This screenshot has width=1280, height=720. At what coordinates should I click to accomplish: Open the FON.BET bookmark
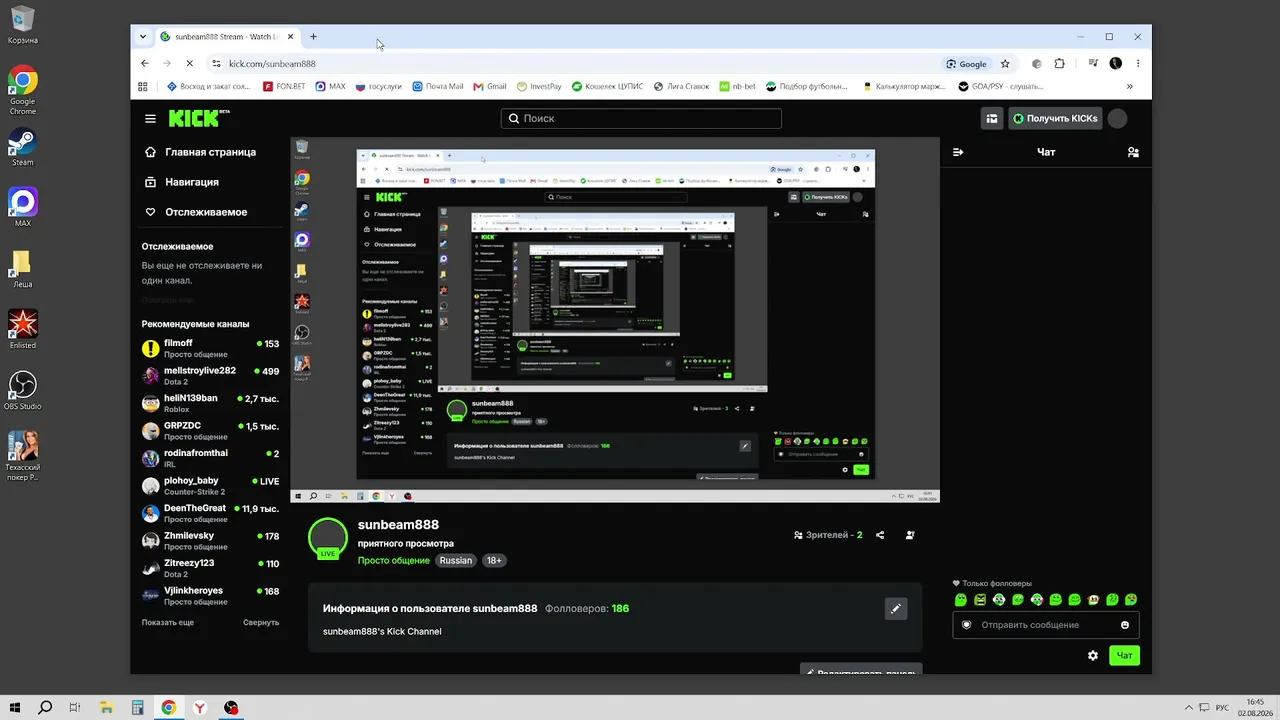tap(284, 87)
